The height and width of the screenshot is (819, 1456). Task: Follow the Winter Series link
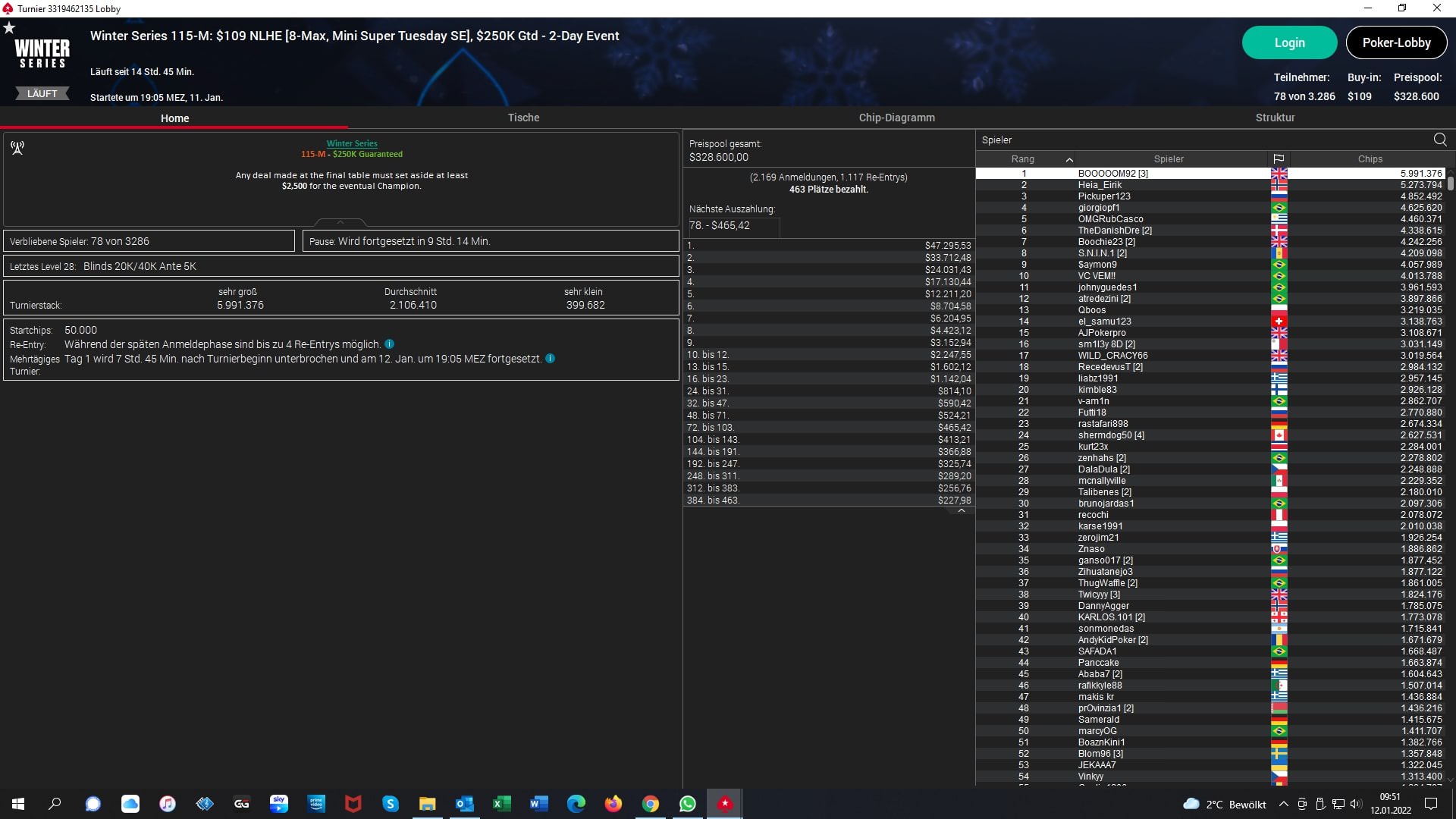(352, 143)
